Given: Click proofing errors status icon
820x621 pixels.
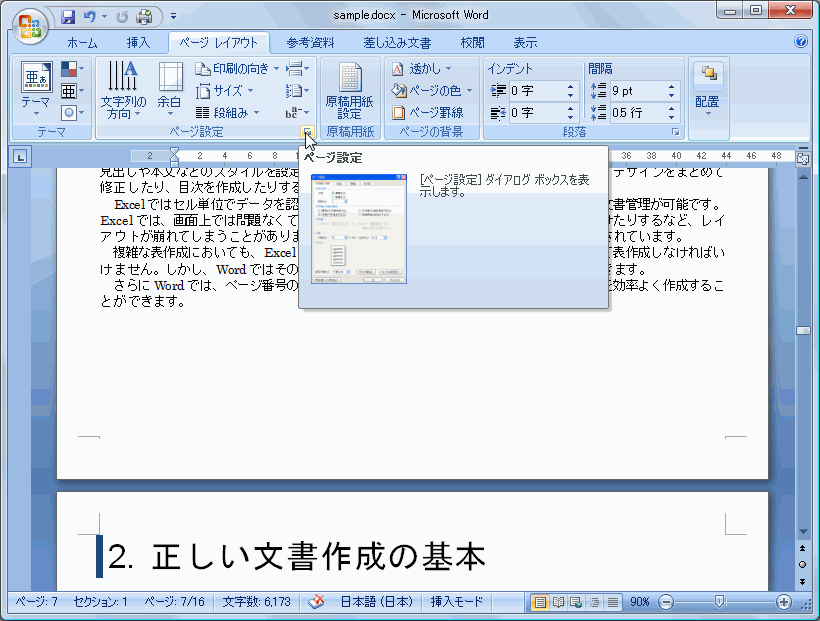Looking at the screenshot, I should [x=316, y=602].
